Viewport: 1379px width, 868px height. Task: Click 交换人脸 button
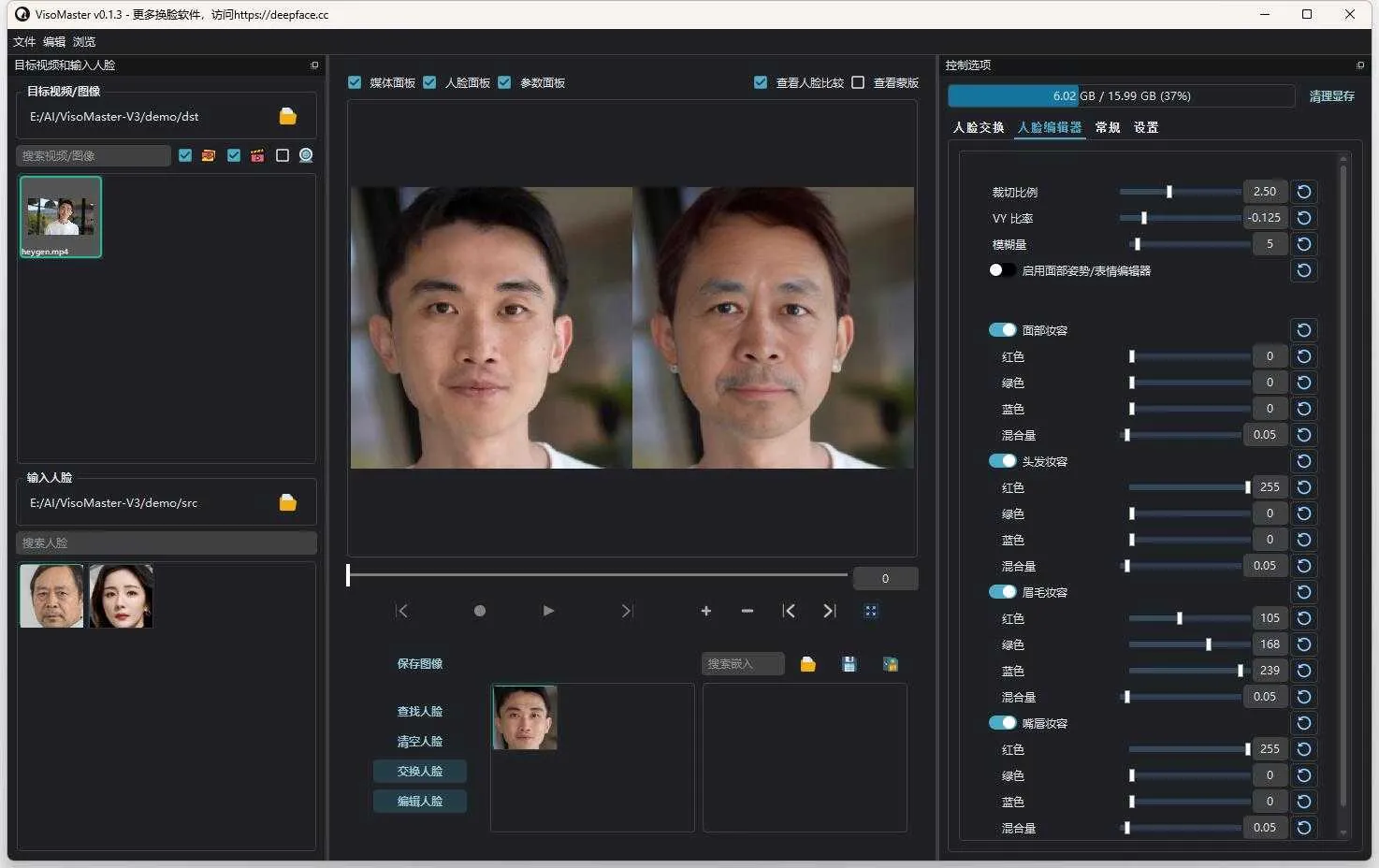coord(420,772)
